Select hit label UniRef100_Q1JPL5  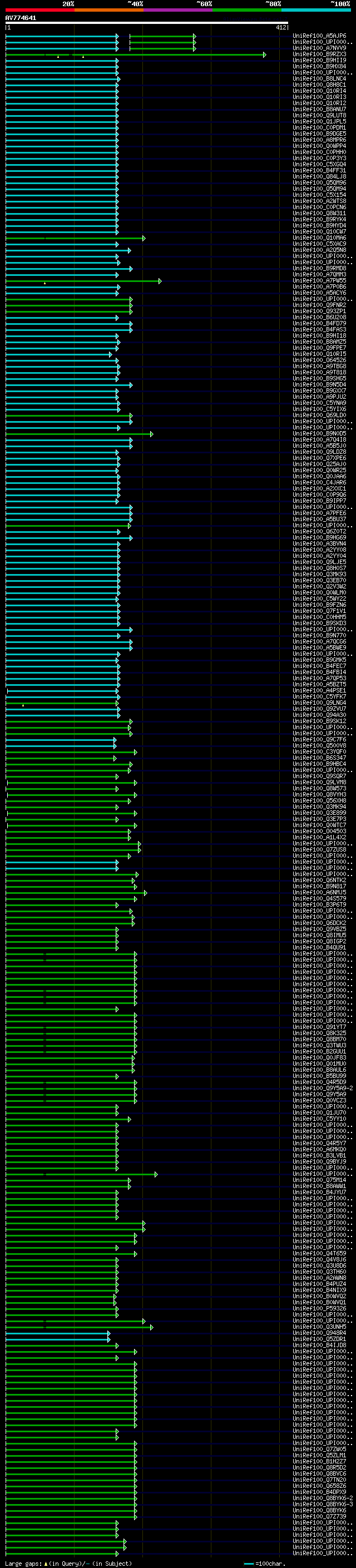(x=319, y=121)
